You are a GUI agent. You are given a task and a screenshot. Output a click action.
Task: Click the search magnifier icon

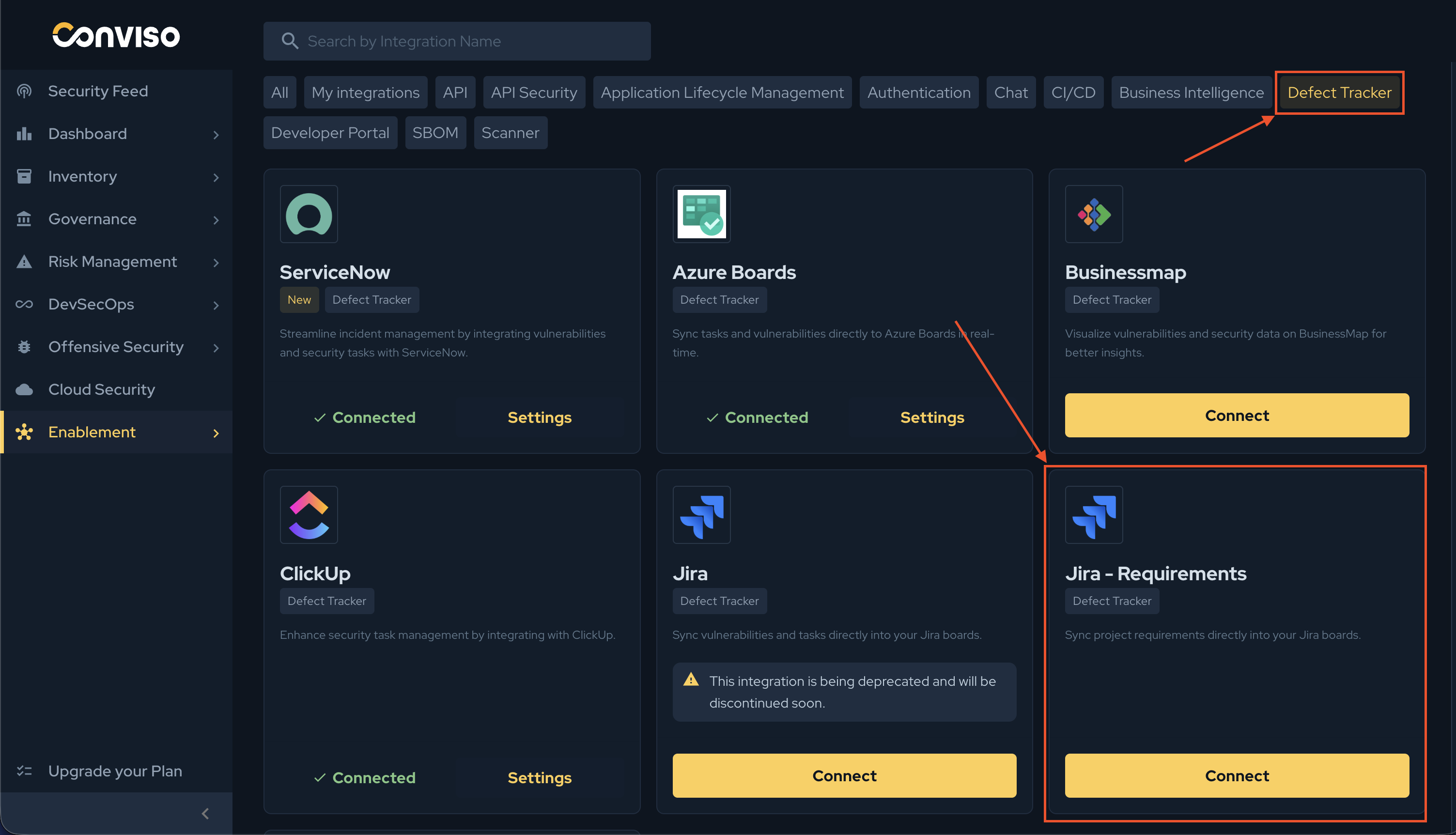pyautogui.click(x=290, y=41)
